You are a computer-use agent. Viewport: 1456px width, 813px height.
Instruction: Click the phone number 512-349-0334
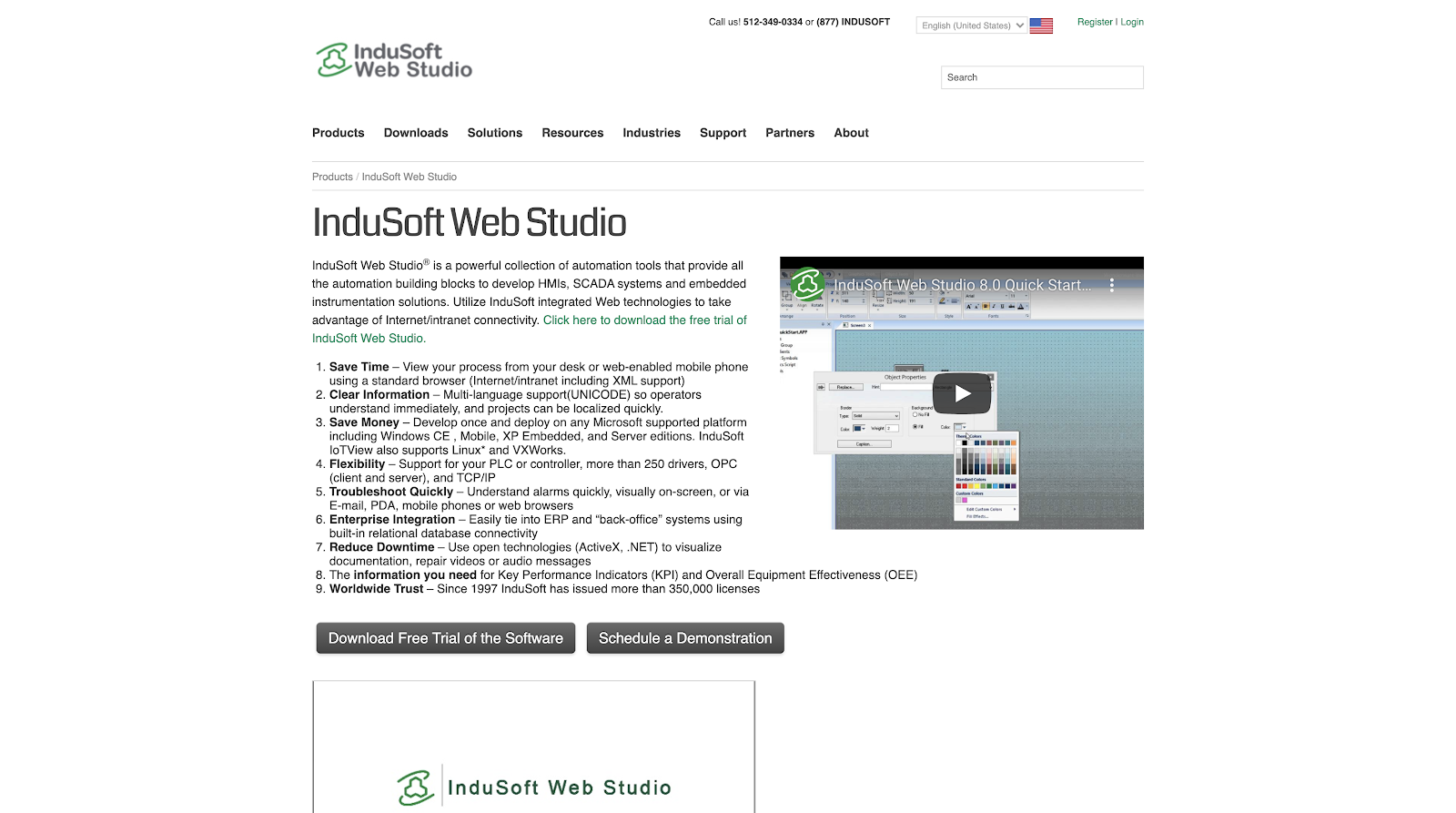(x=773, y=22)
